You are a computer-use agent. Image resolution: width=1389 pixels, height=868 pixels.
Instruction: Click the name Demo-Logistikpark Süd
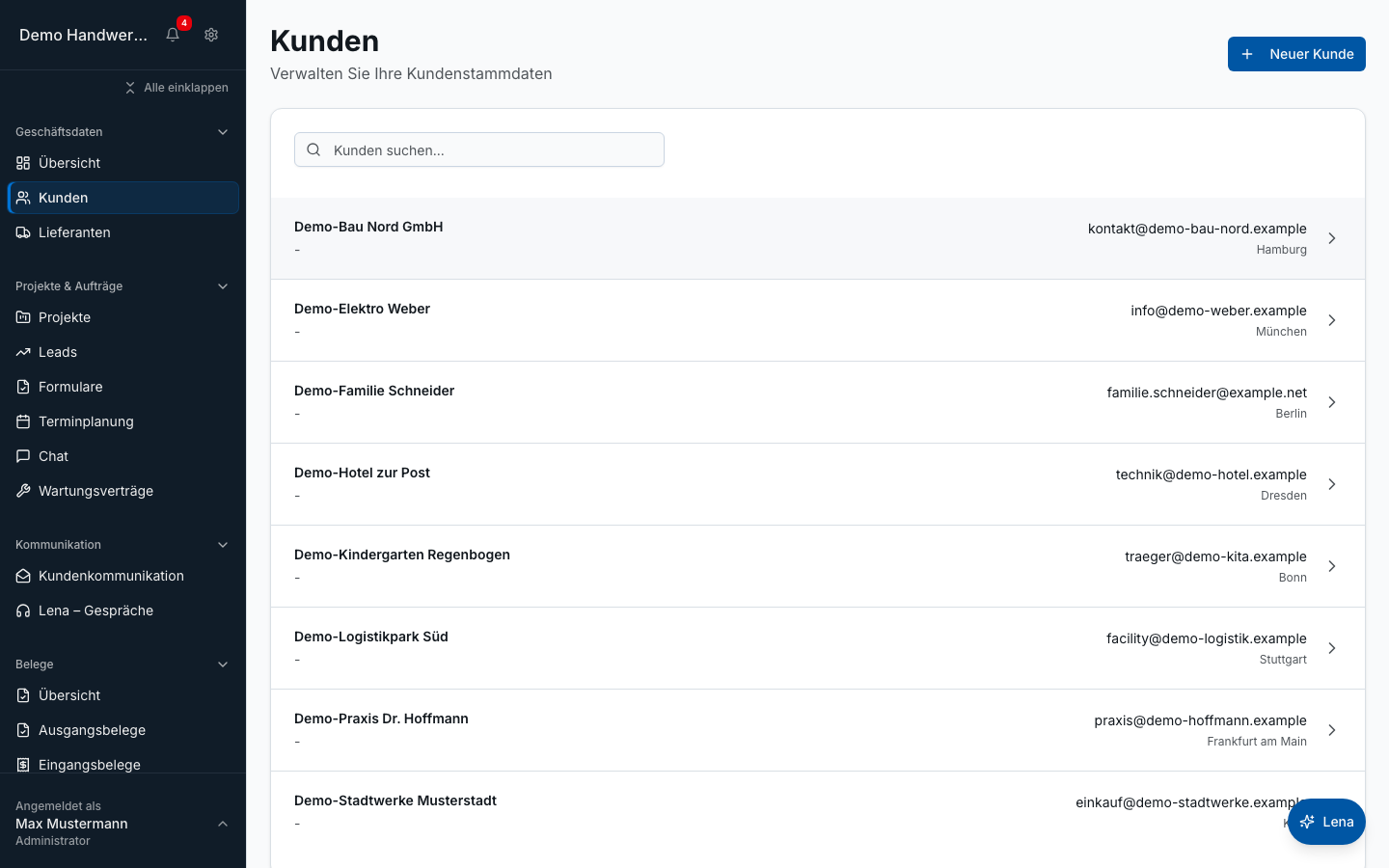(371, 637)
